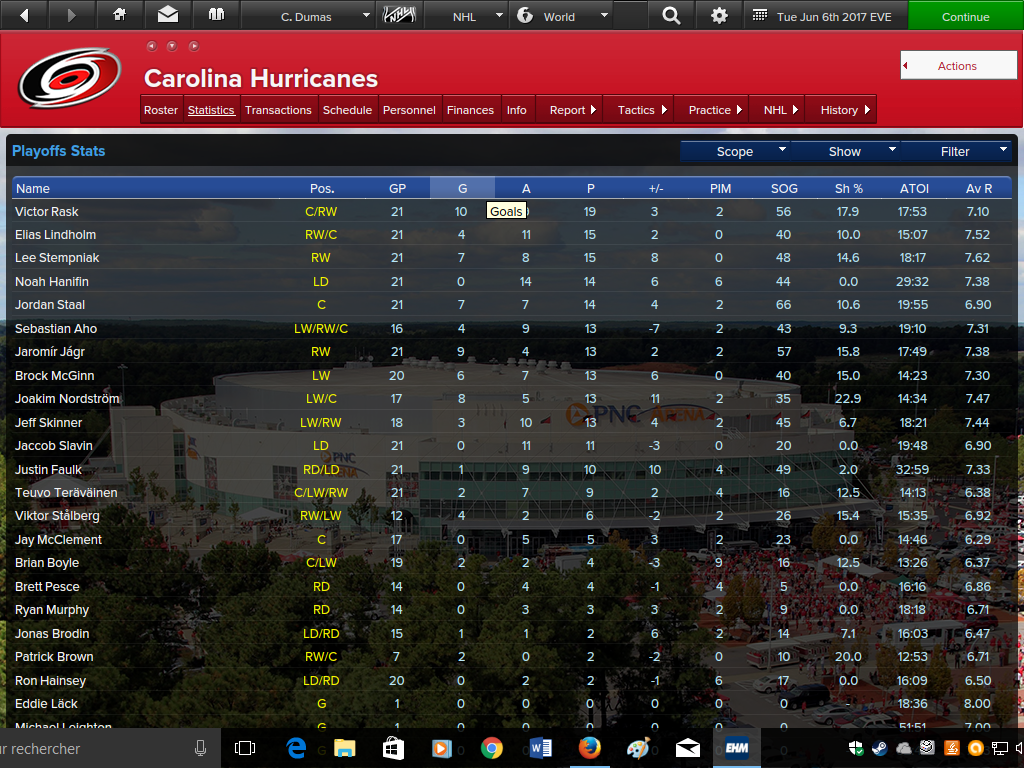Click the Task View taskbar icon

(x=245, y=748)
